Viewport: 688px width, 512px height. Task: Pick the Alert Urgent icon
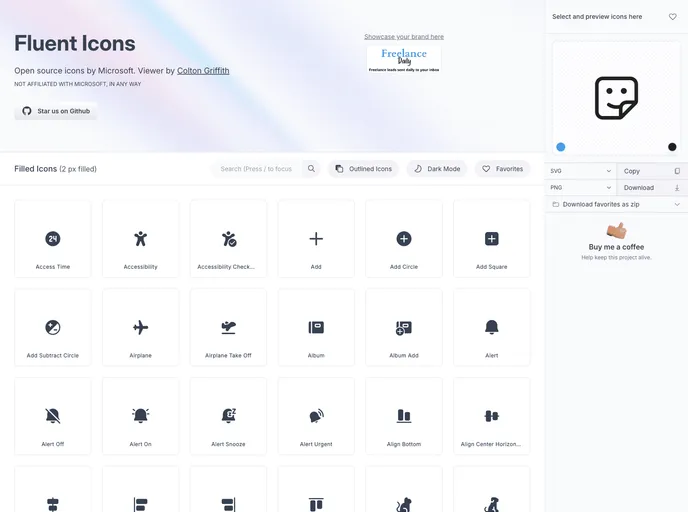coord(316,416)
